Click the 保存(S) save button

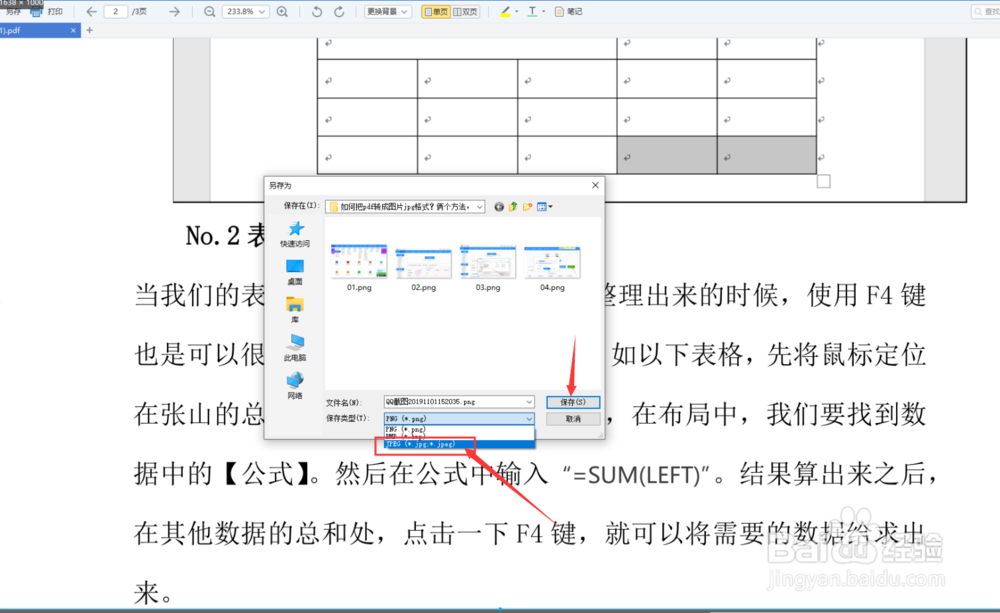573,402
